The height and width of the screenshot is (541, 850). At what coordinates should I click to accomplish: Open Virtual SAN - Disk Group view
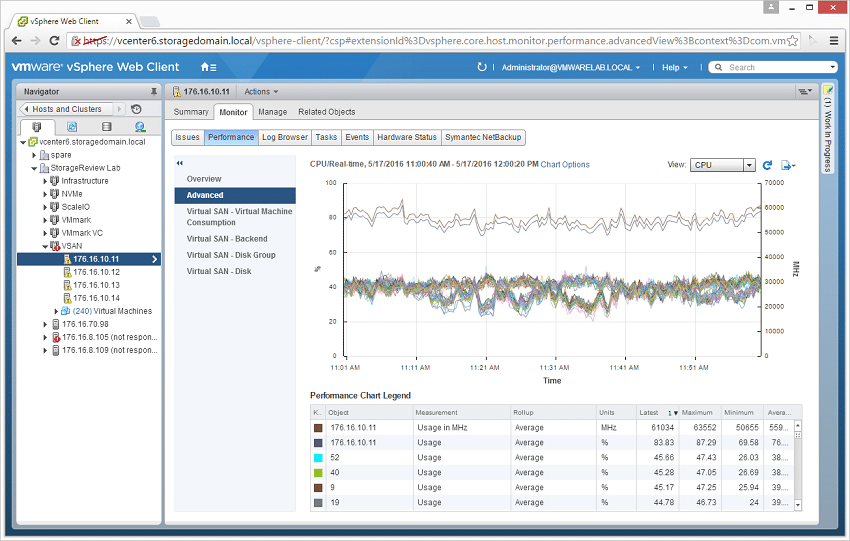(x=235, y=255)
